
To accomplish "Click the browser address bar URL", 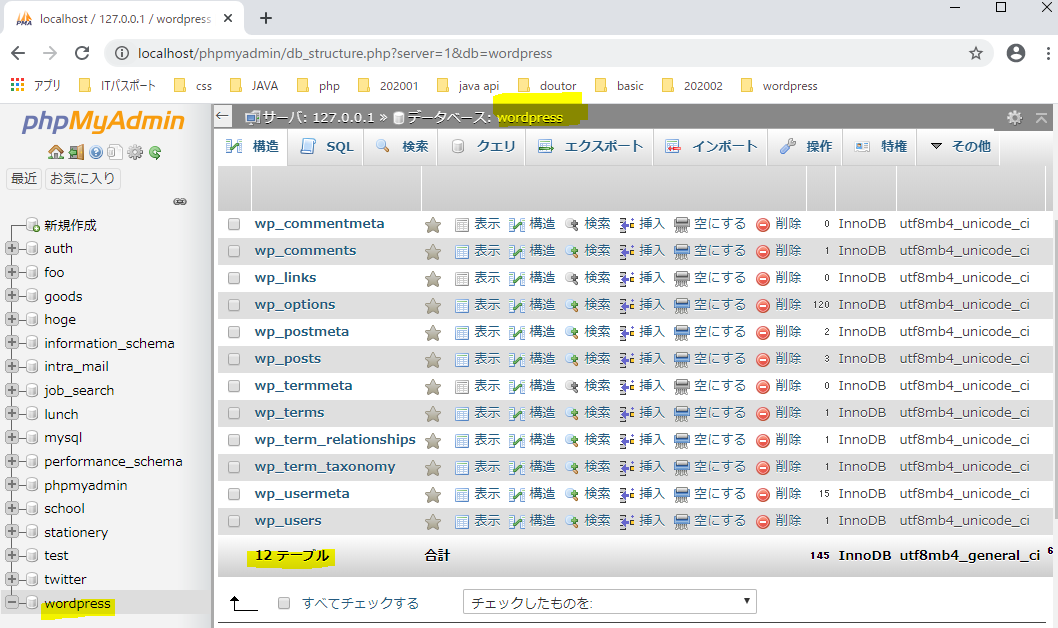I will coord(345,53).
